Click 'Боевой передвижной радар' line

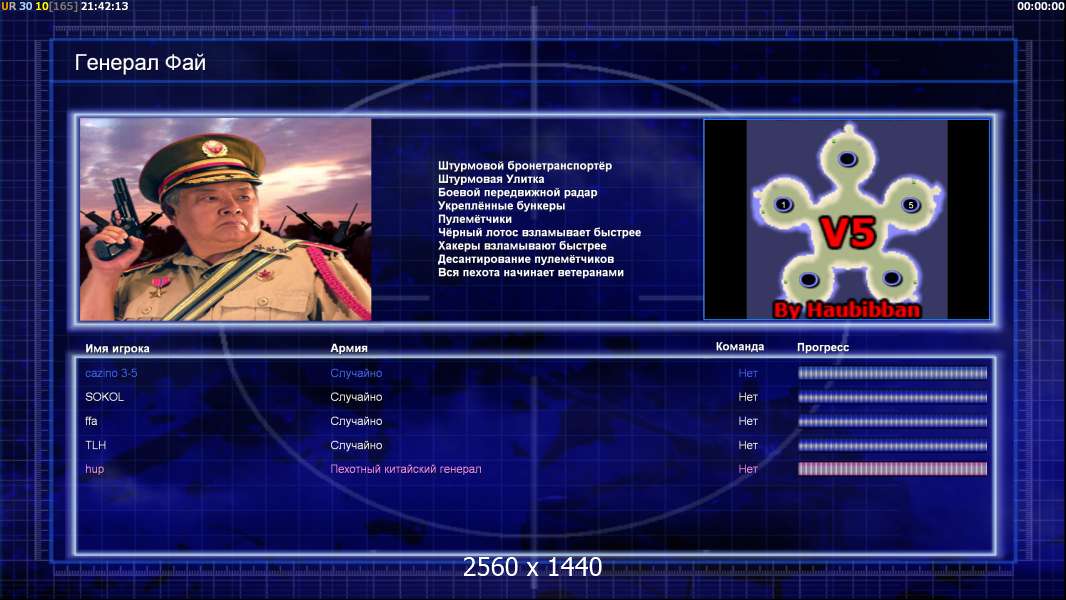point(517,192)
